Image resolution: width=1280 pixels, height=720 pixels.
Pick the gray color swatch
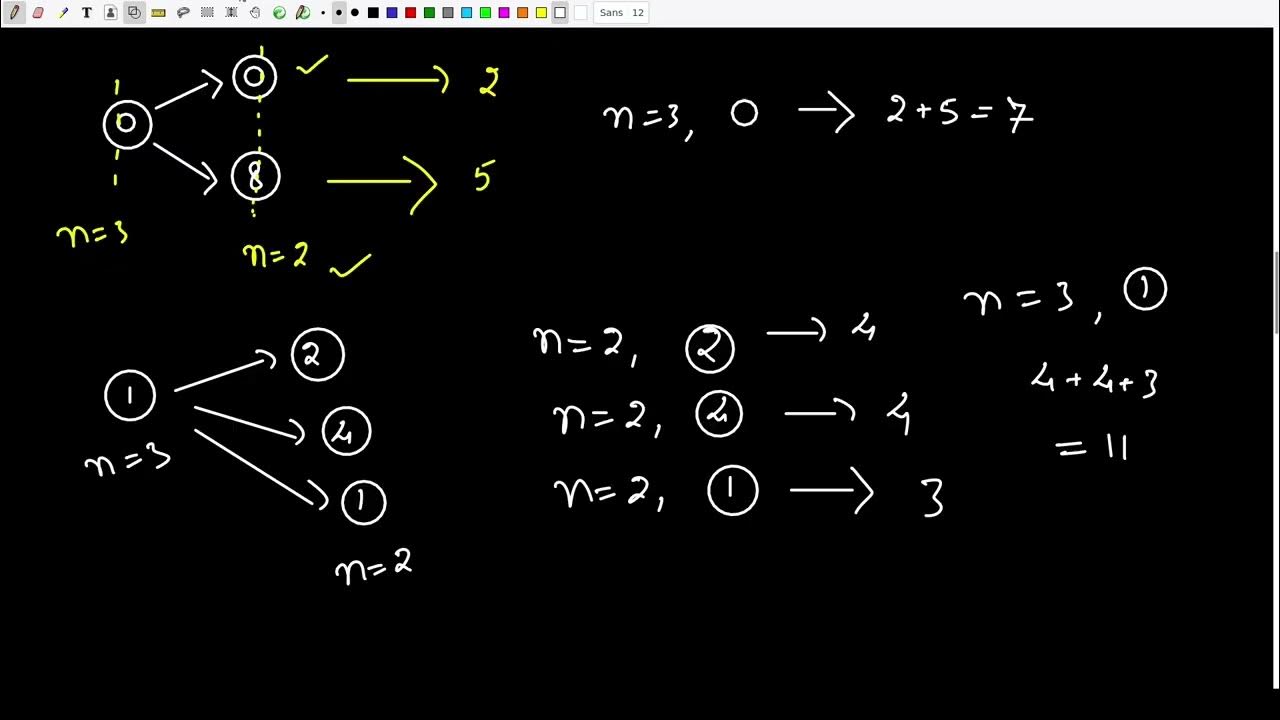448,12
